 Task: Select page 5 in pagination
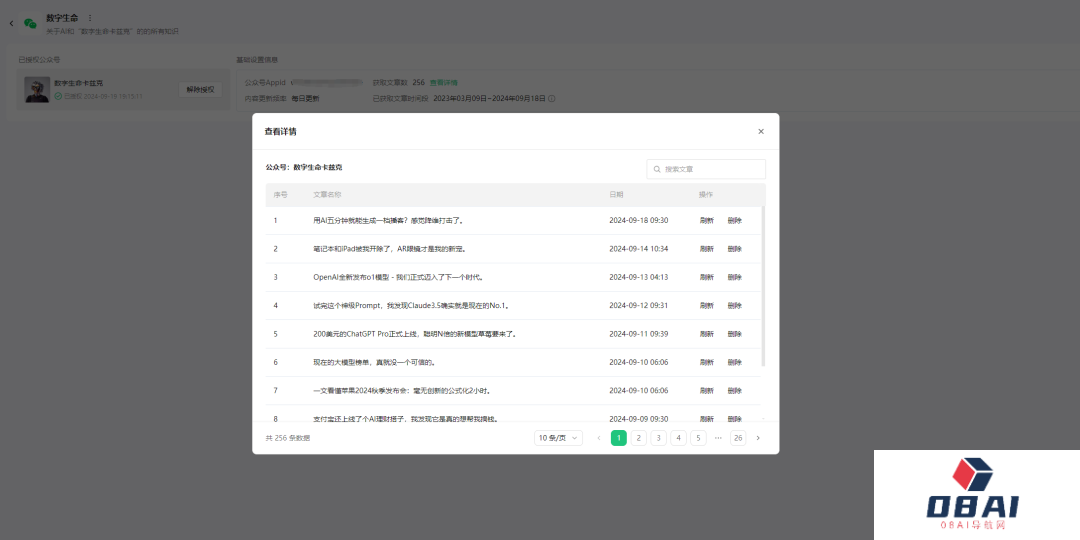698,438
